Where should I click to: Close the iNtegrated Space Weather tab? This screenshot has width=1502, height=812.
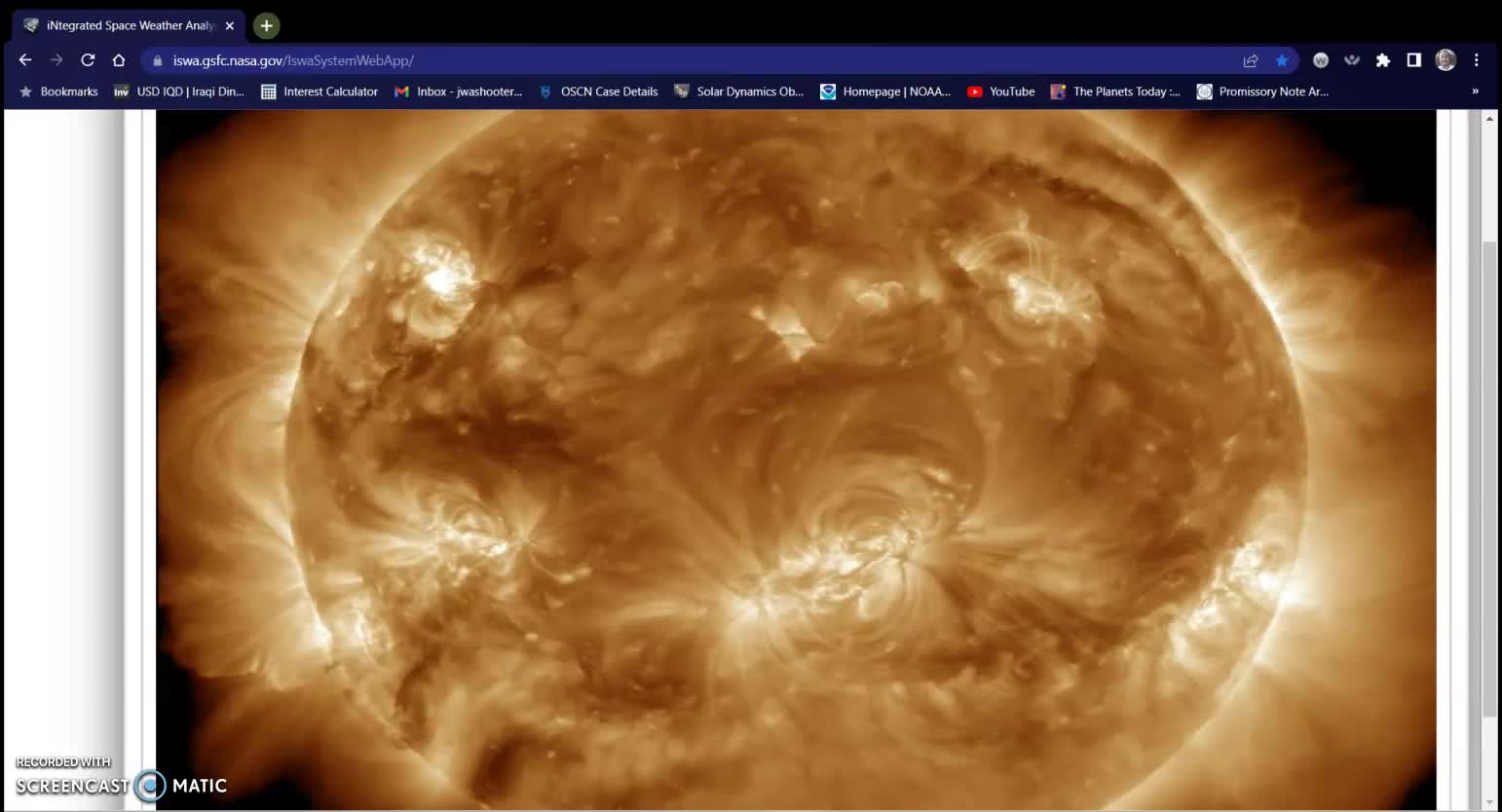tap(230, 26)
